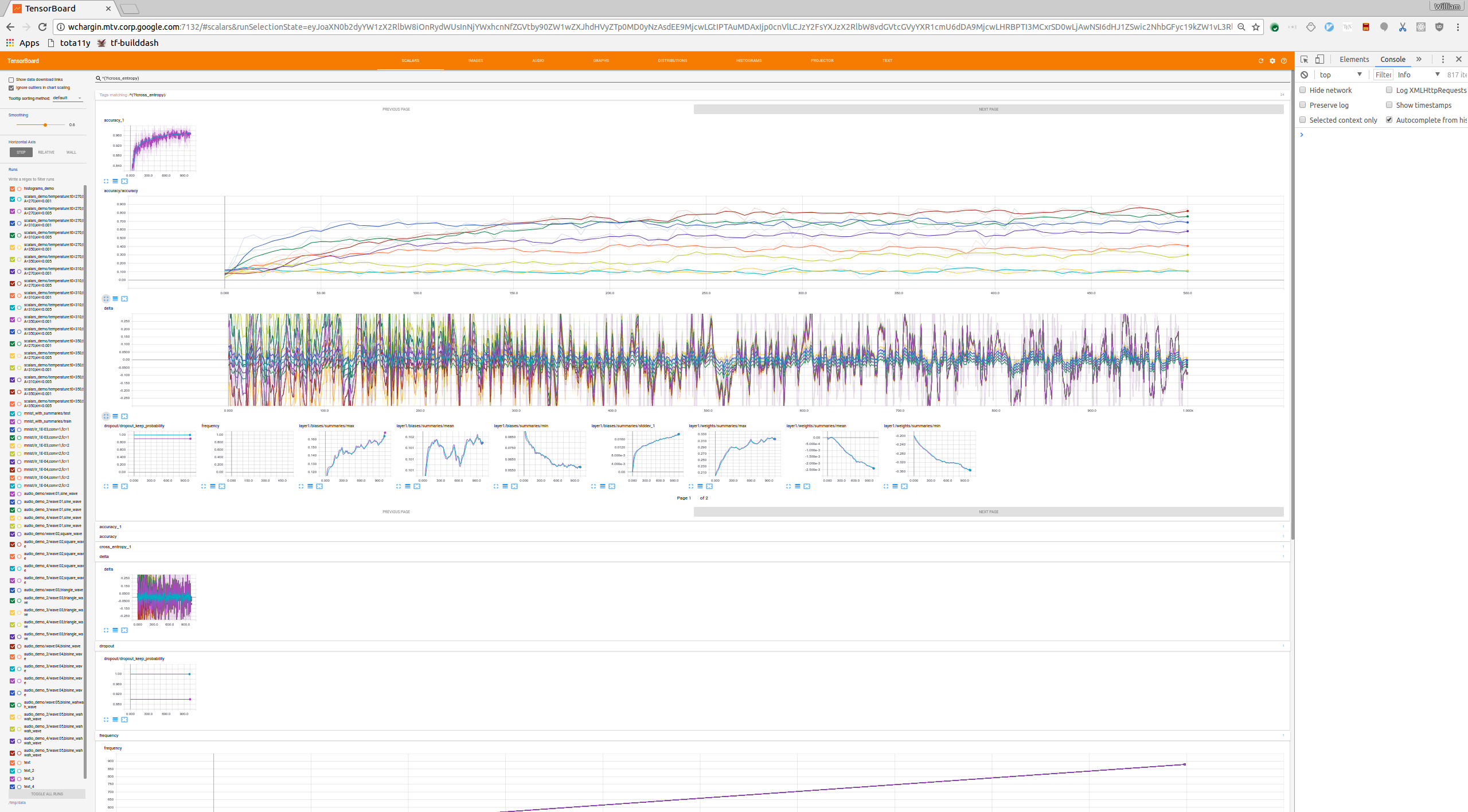This screenshot has width=1468, height=812.
Task: Switch to the Histograms tab
Action: pos(748,61)
